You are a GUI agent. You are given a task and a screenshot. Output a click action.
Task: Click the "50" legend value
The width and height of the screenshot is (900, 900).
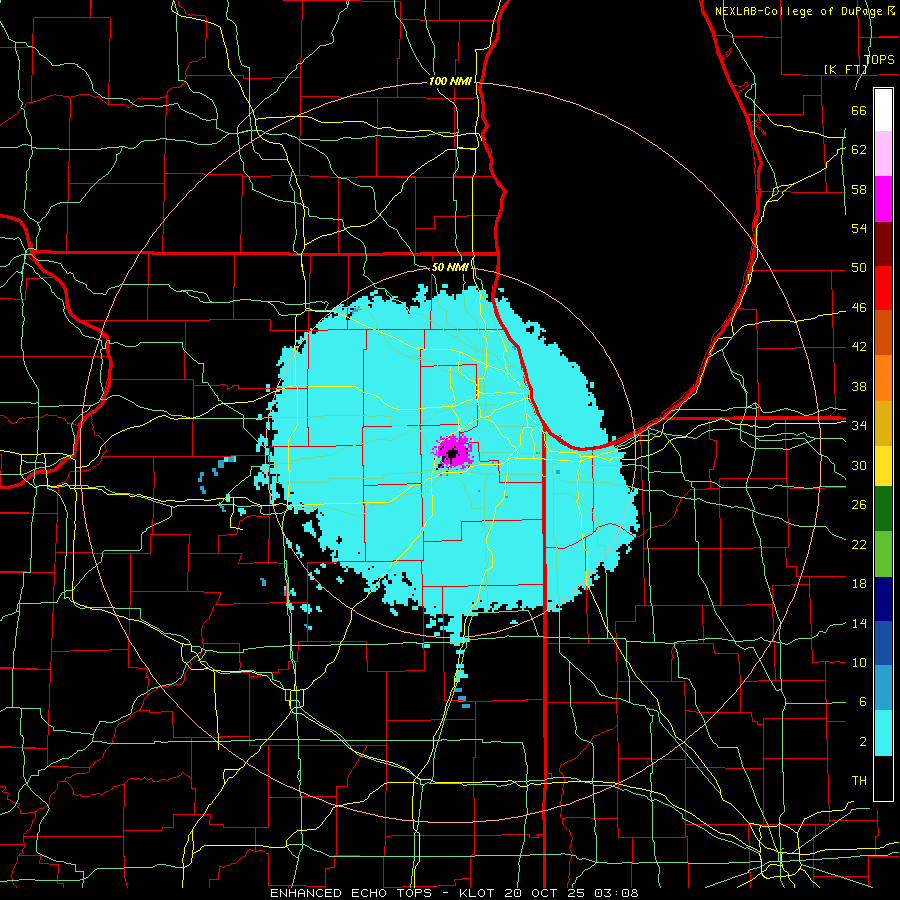(859, 268)
